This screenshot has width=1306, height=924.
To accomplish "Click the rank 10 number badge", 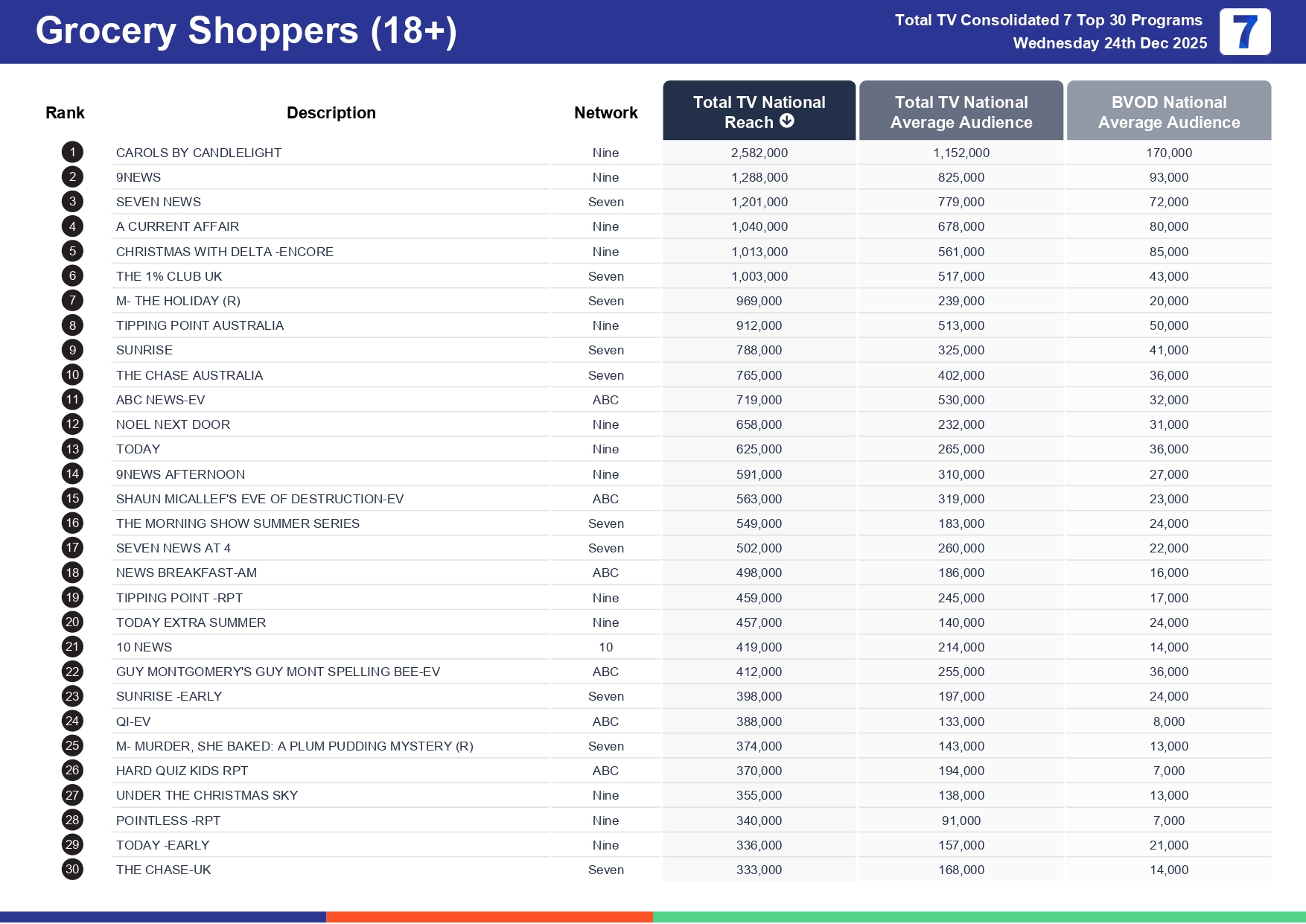I will (x=72, y=375).
